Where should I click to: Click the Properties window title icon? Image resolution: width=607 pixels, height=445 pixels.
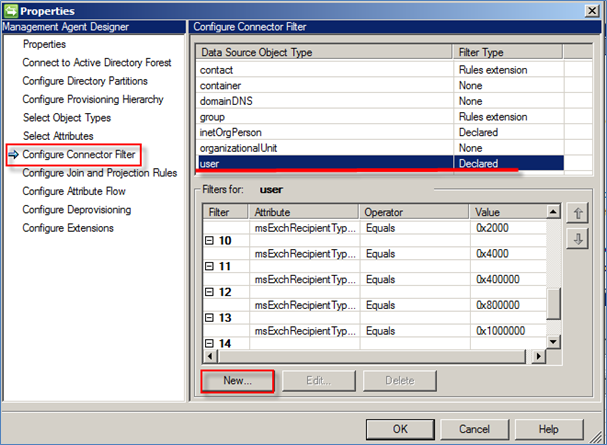tap(10, 10)
